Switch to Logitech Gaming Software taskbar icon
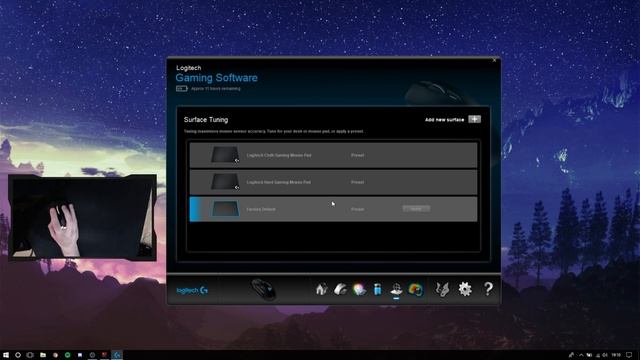Screen dimensions: 640x360 click(117, 355)
